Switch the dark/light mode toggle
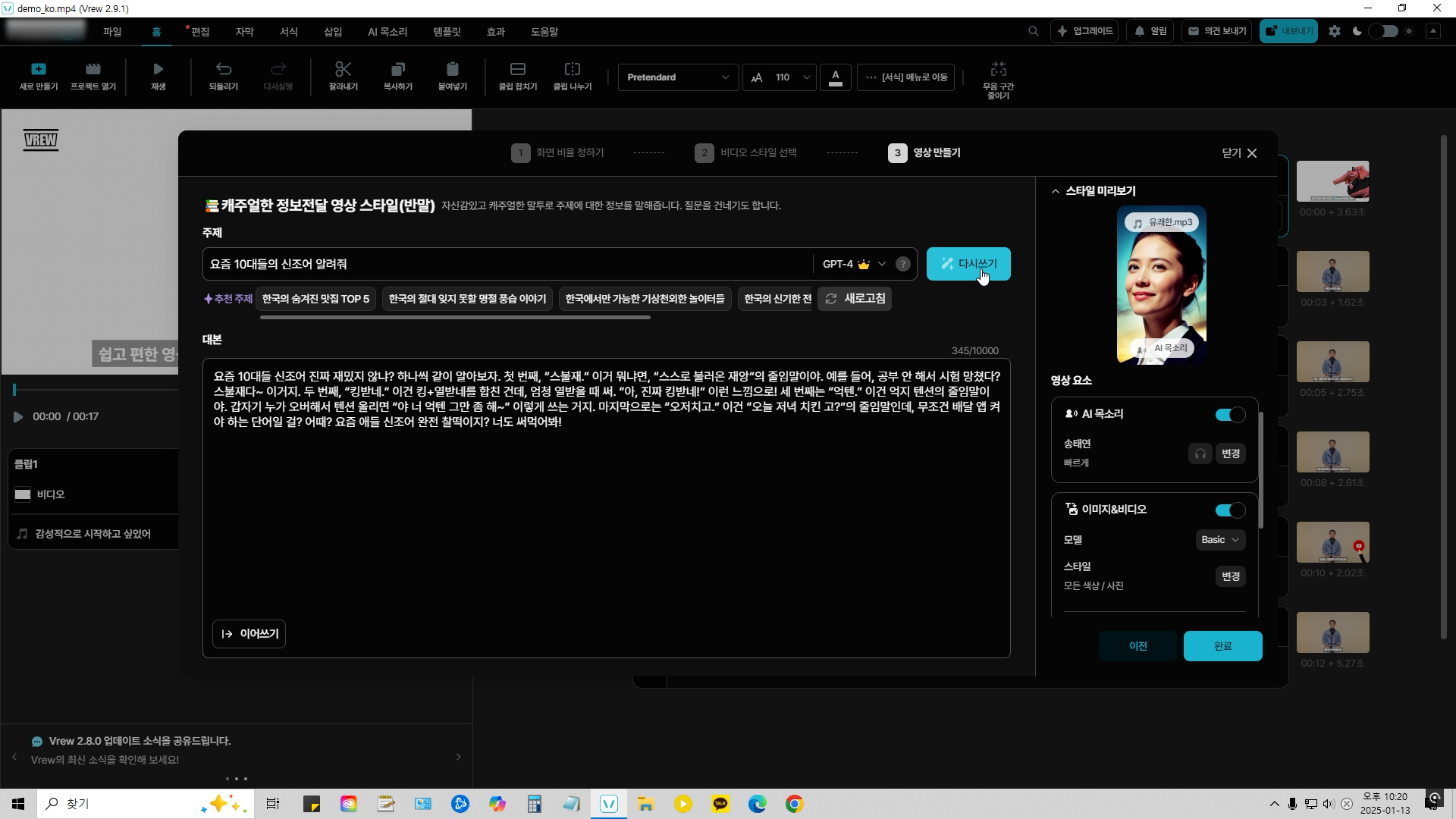 (1382, 32)
